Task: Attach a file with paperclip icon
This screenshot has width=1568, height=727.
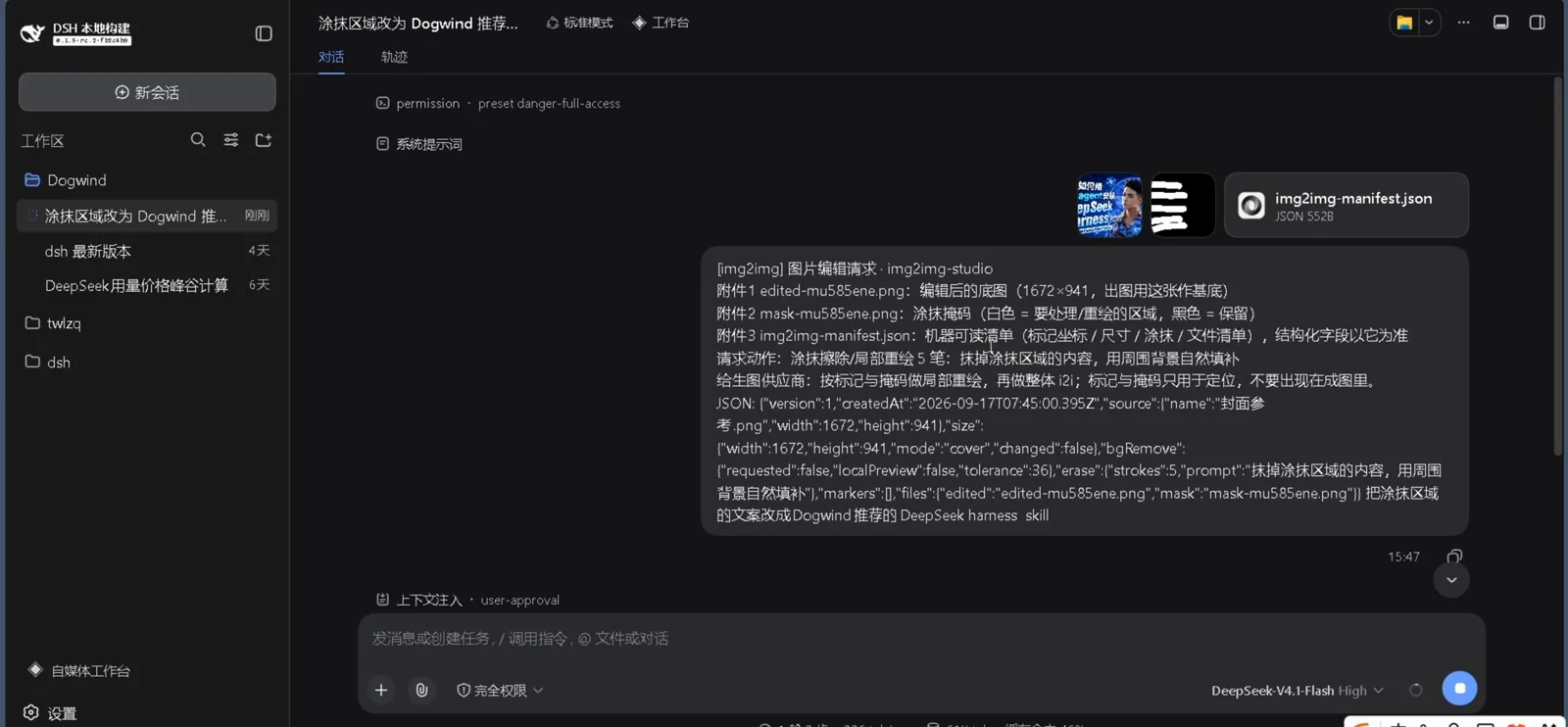Action: click(421, 690)
